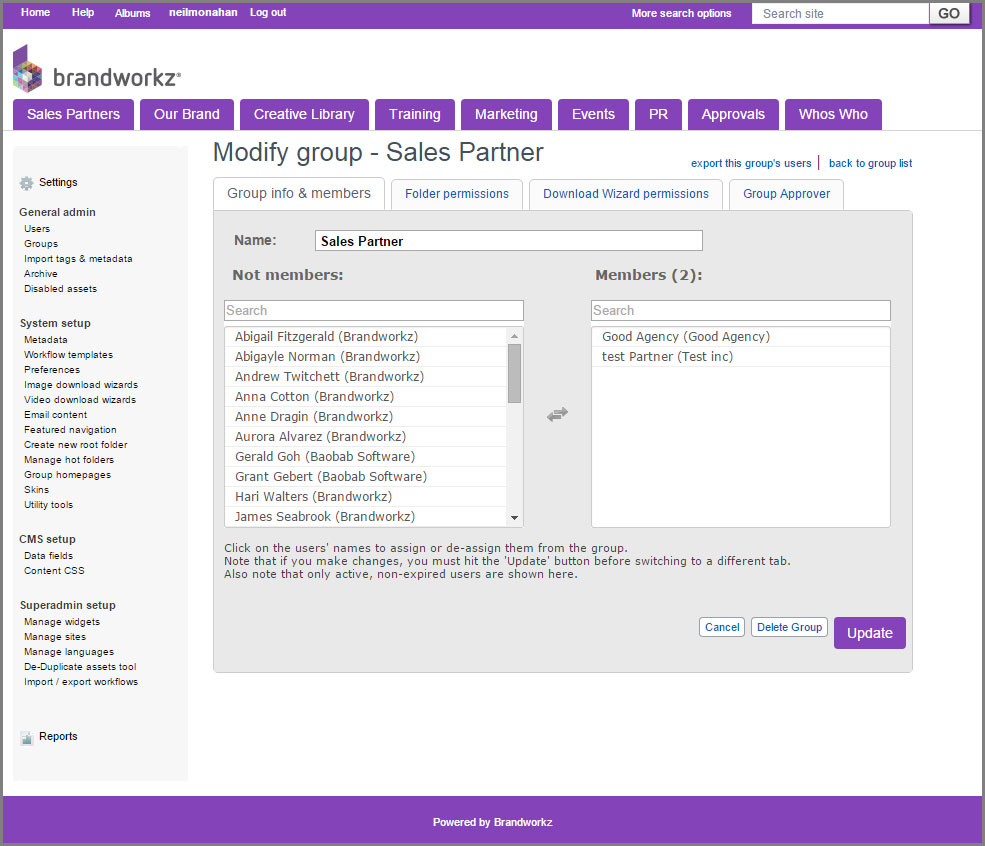Select Andrew Twitchett (Brandworkz) in list
The width and height of the screenshot is (985, 846).
click(x=366, y=377)
